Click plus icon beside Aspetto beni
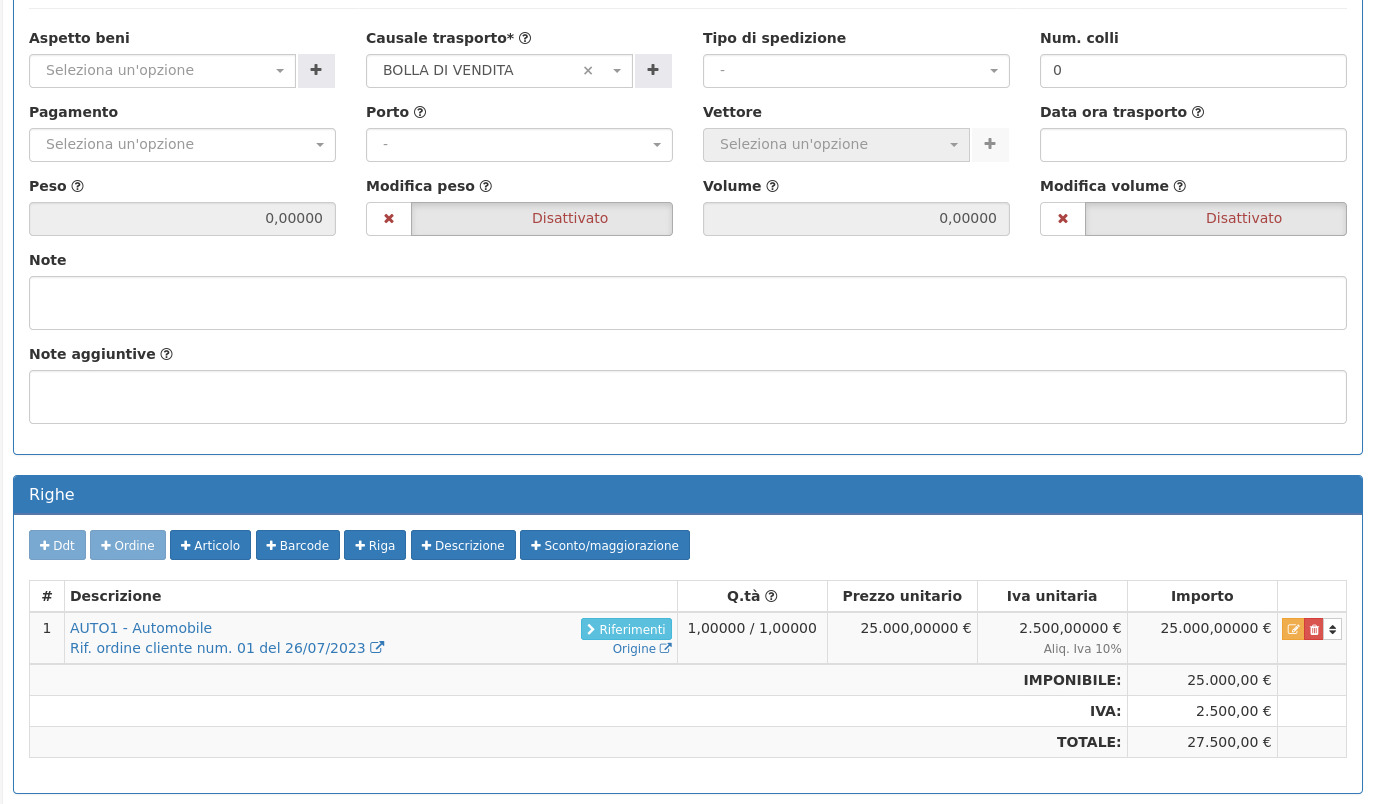The image size is (1373, 804). (x=316, y=71)
